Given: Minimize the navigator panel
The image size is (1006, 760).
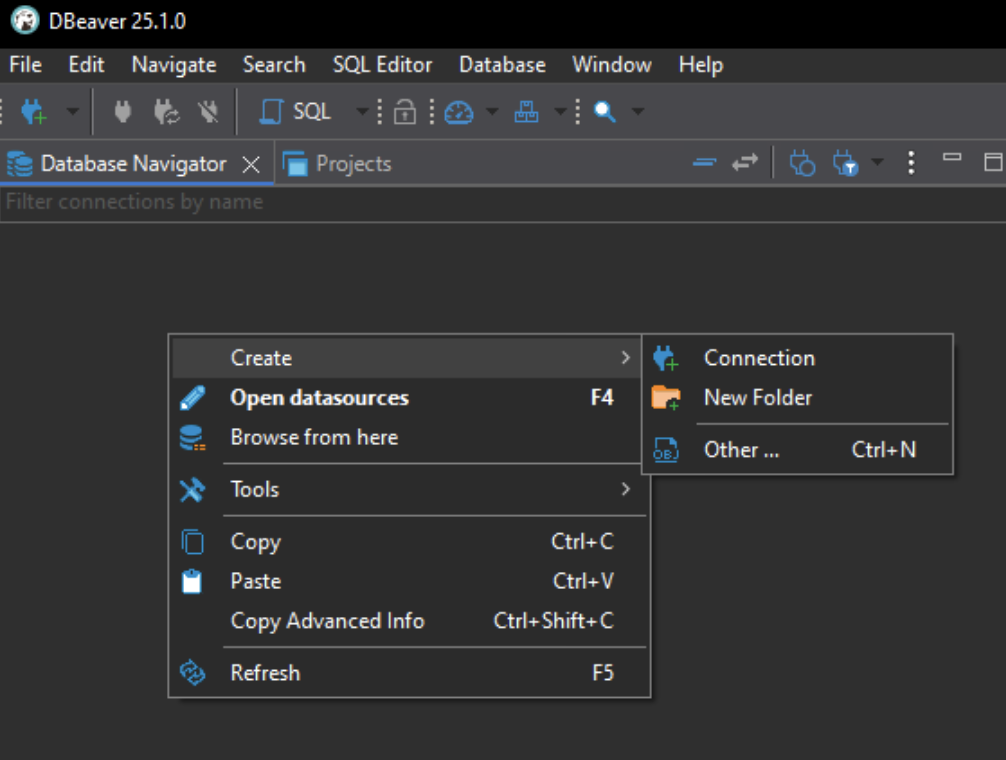Looking at the screenshot, I should [951, 157].
